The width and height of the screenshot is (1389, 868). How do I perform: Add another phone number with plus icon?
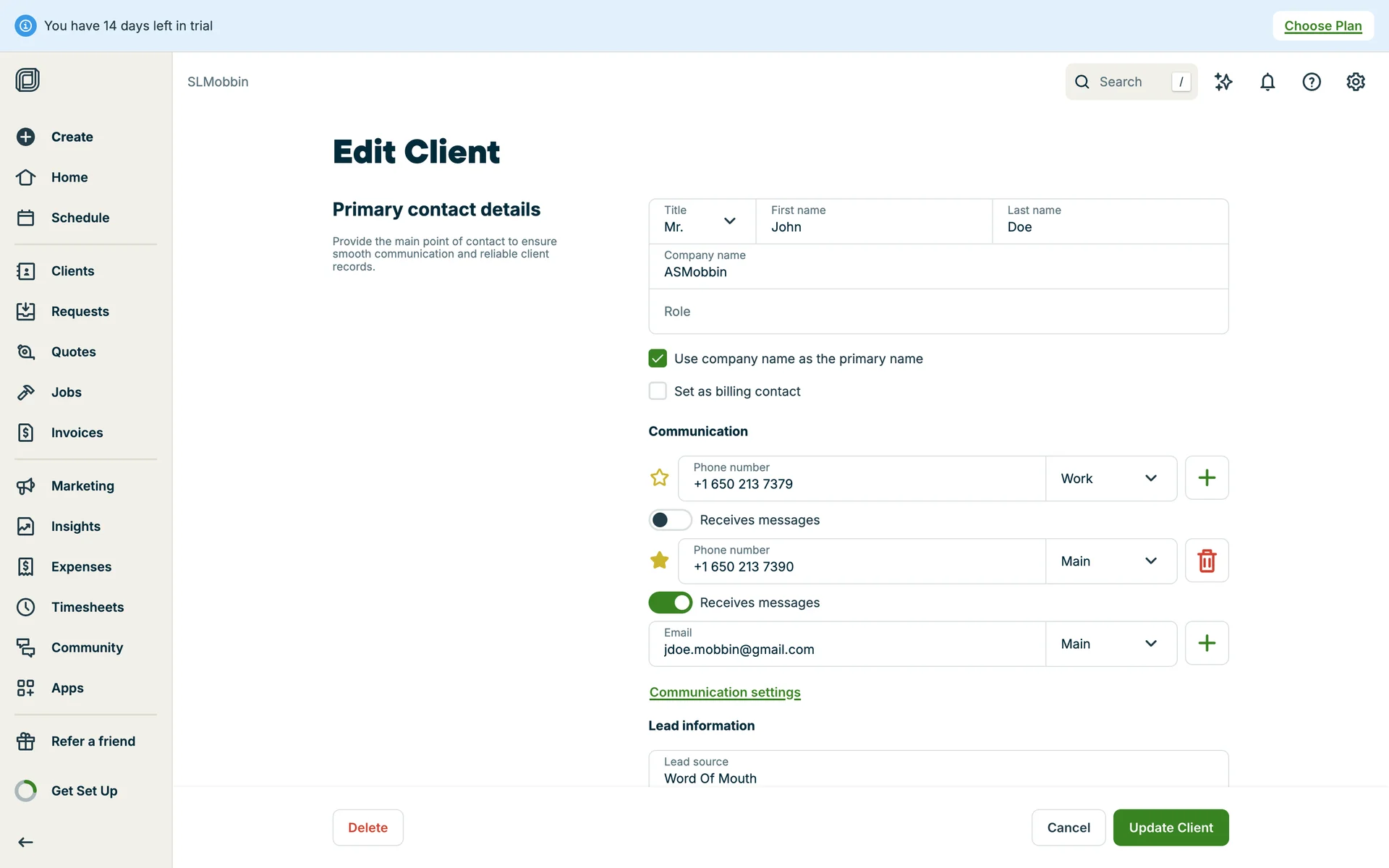click(1207, 478)
